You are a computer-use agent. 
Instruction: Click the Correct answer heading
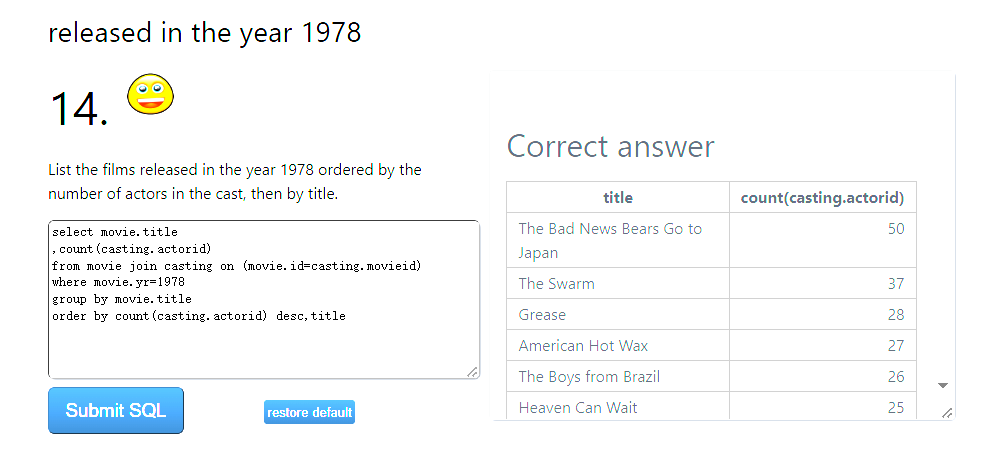(611, 147)
